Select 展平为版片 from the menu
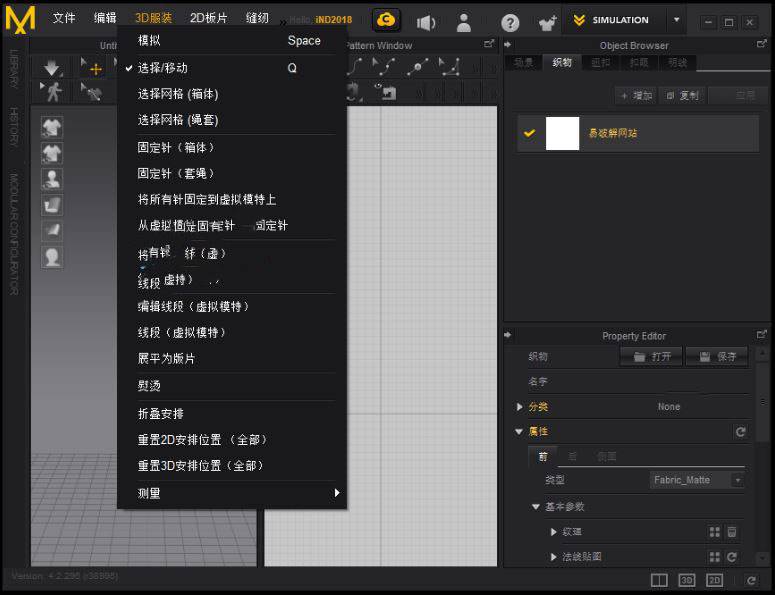Image resolution: width=775 pixels, height=595 pixels. click(167, 358)
